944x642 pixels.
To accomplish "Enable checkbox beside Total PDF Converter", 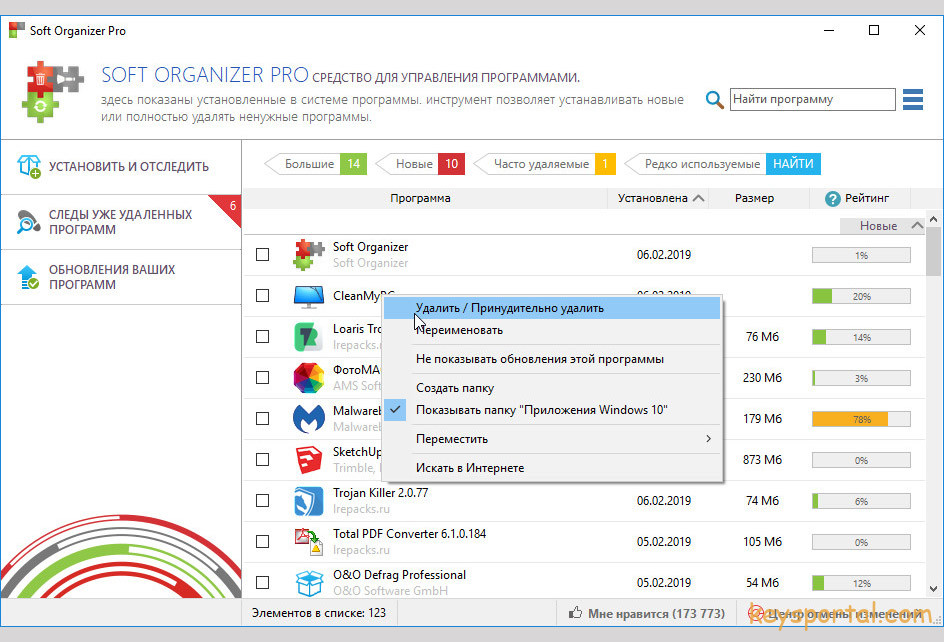I will [263, 542].
